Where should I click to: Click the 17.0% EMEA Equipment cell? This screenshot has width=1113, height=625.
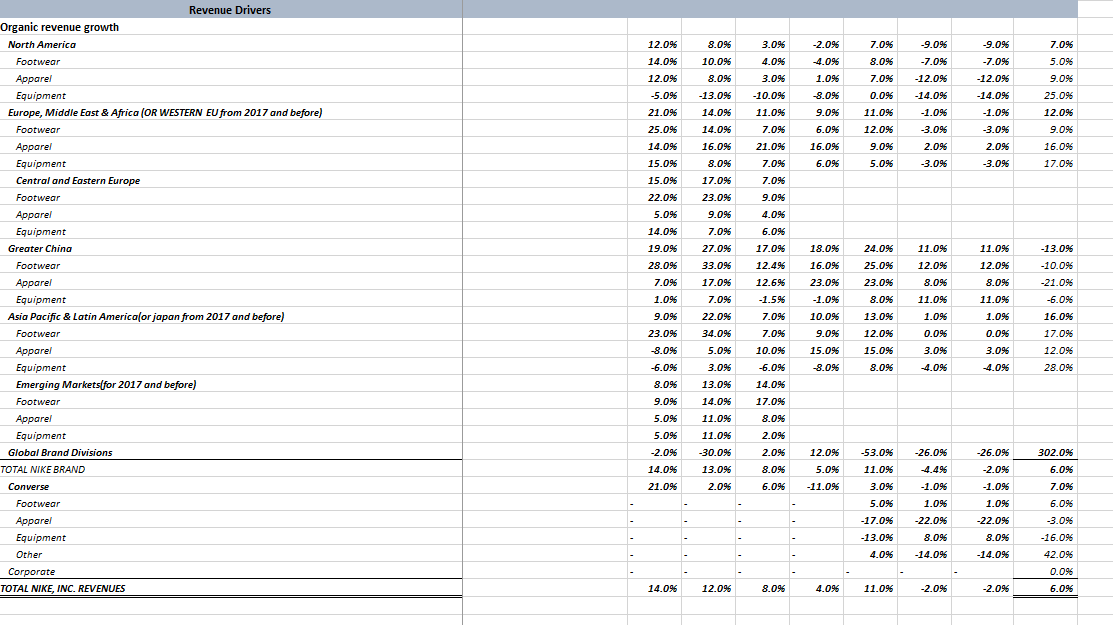click(1046, 163)
